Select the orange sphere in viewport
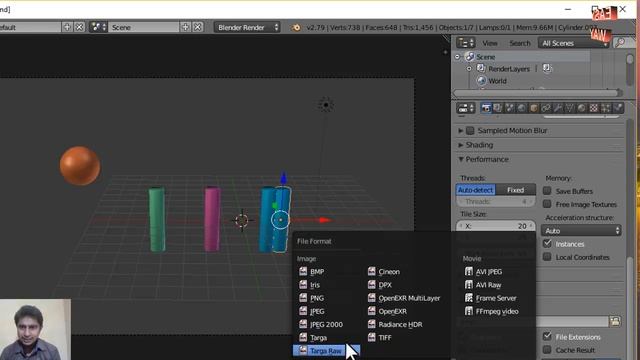Viewport: 640px width, 360px height. pyautogui.click(x=80, y=166)
